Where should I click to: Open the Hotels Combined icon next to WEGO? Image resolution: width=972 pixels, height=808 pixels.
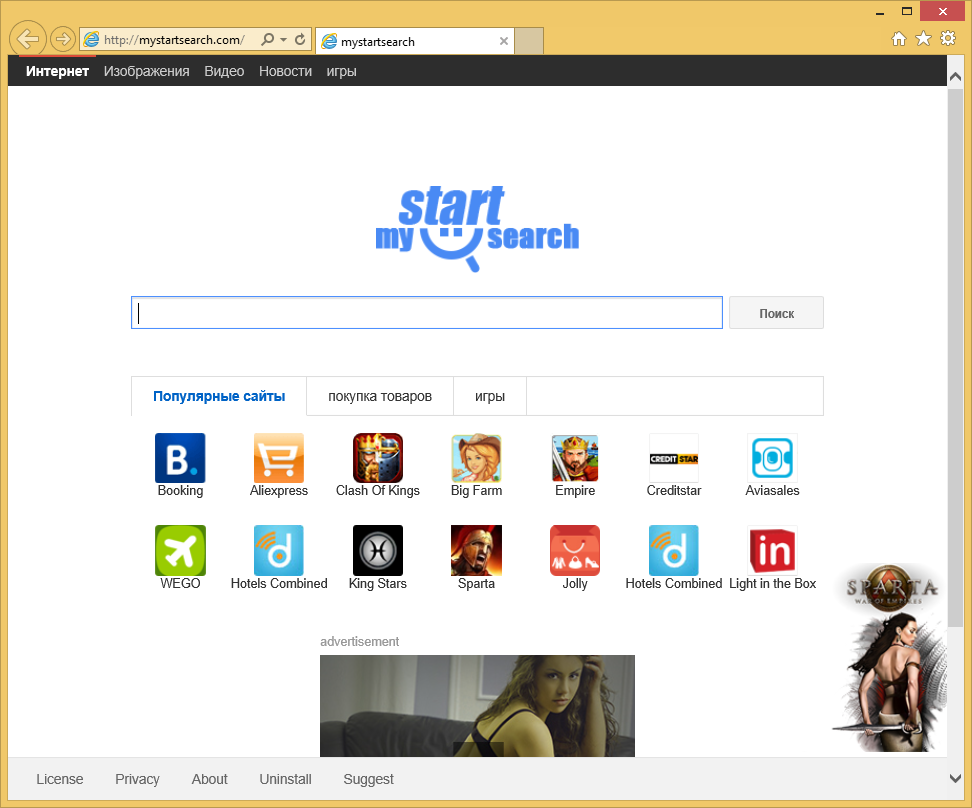[x=279, y=551]
